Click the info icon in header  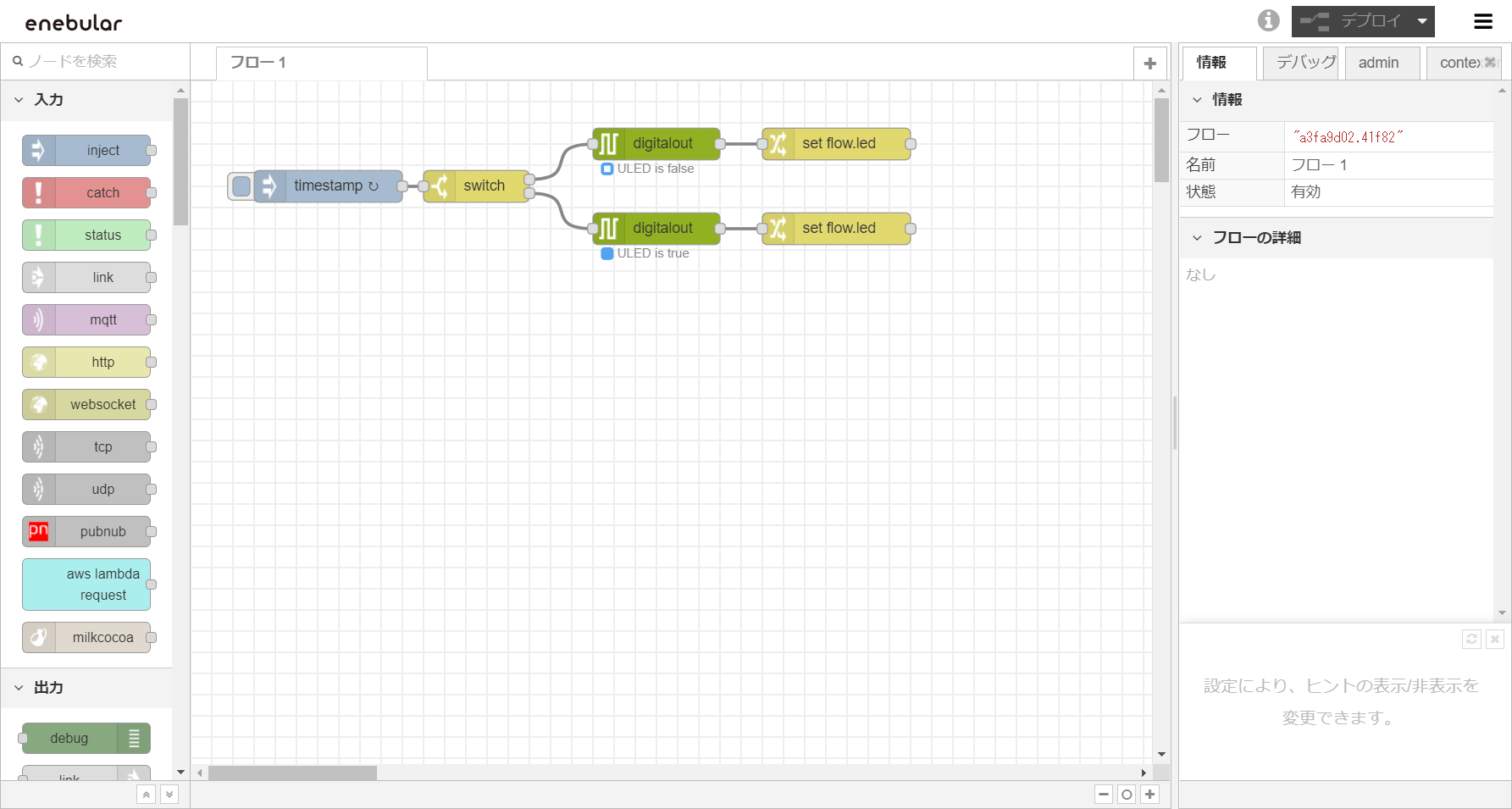click(x=1268, y=20)
